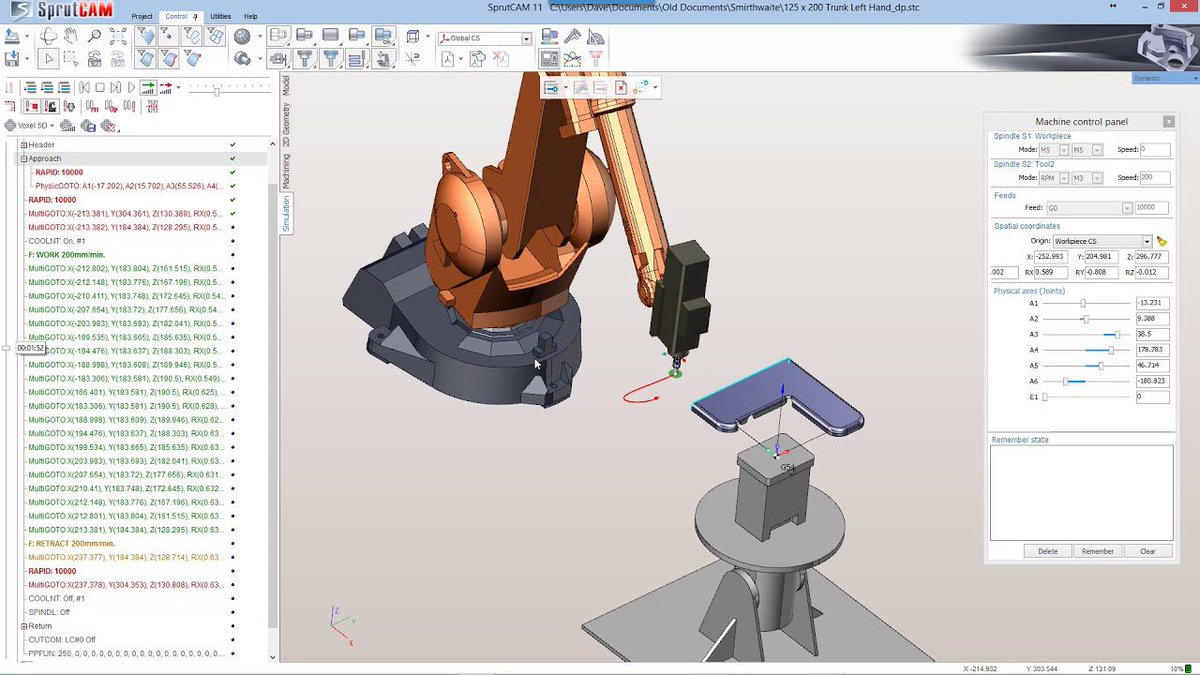Click the Voxel 5D delete simulation icon
This screenshot has height=675, width=1200.
tap(108, 126)
